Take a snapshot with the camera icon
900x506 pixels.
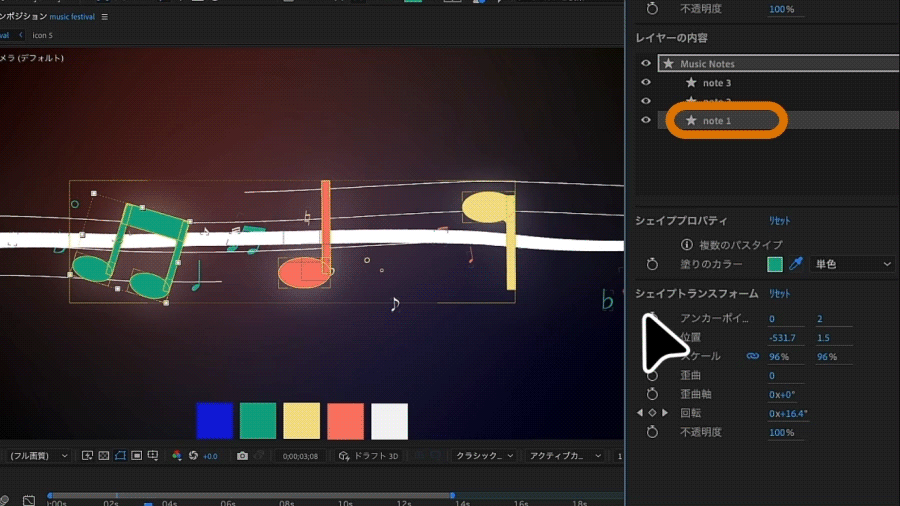242,456
